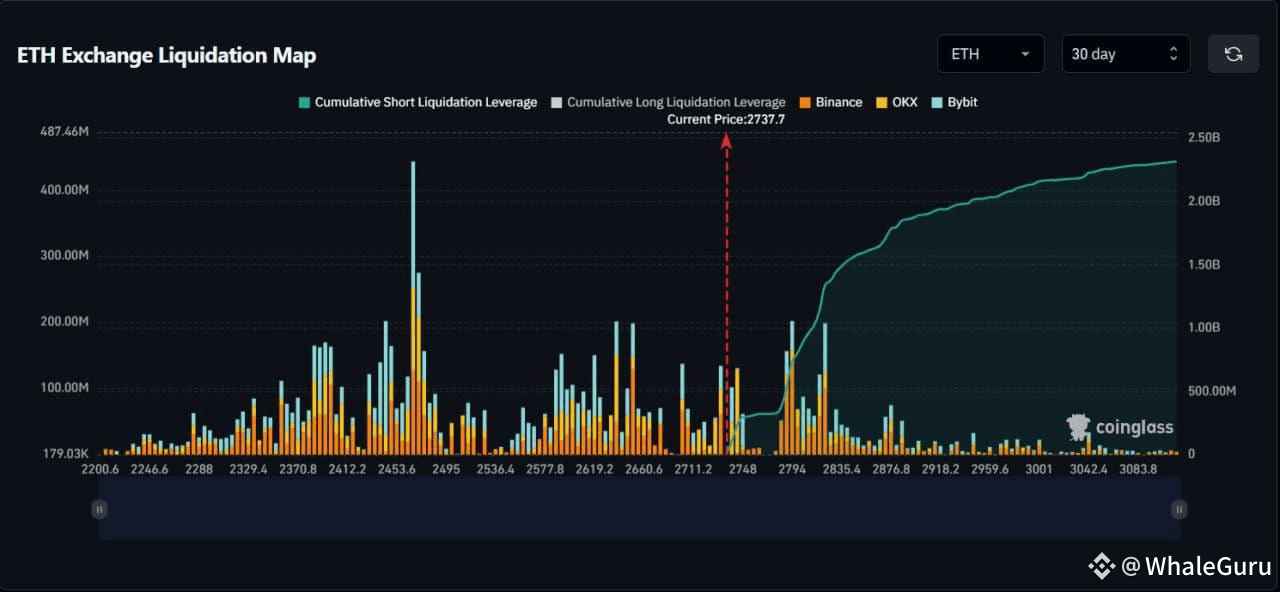Click the 1.00B right axis label
The width and height of the screenshot is (1280, 592).
click(x=1203, y=327)
